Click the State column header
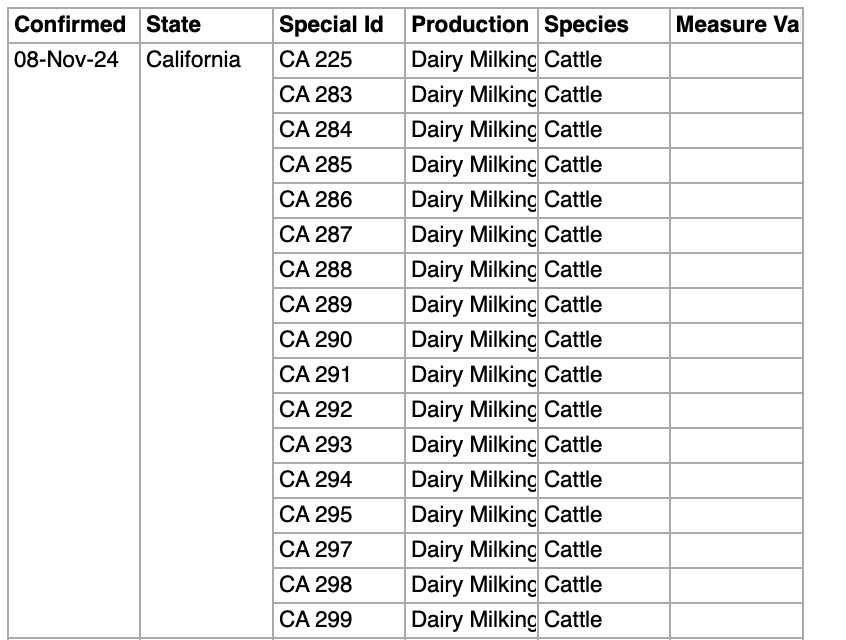 tap(174, 25)
